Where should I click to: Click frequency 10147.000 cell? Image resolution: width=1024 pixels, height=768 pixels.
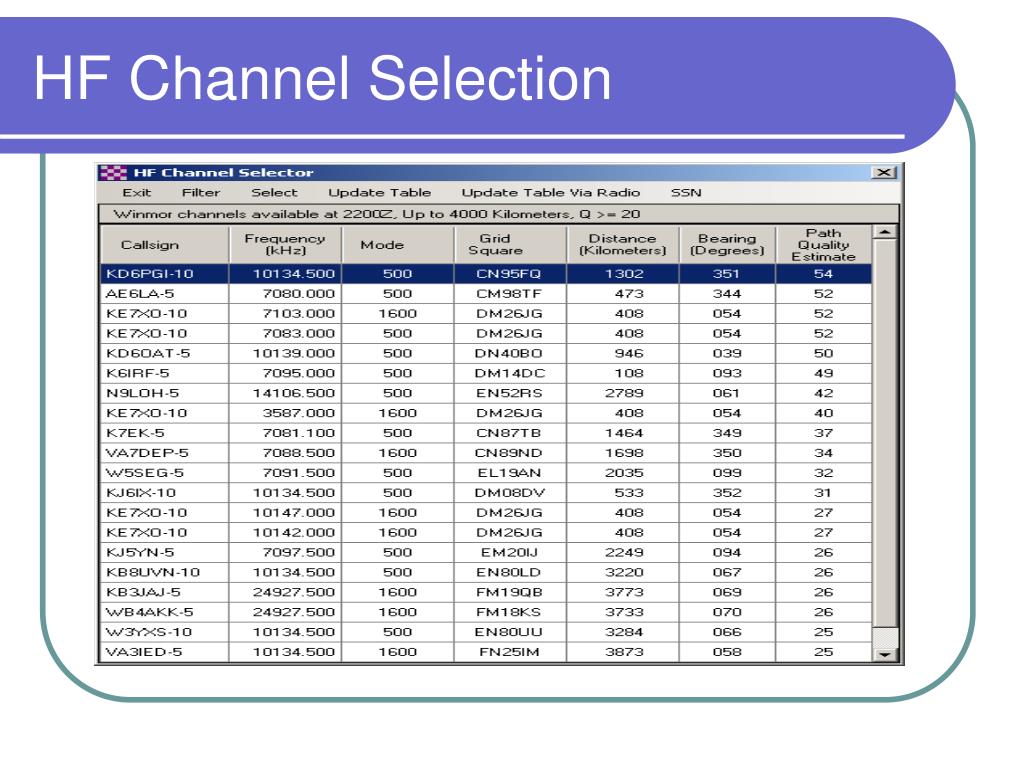pyautogui.click(x=285, y=513)
